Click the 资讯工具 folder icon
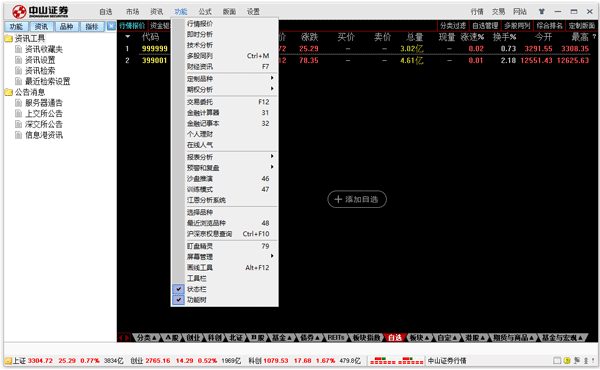The image size is (600, 370). pyautogui.click(x=8, y=39)
